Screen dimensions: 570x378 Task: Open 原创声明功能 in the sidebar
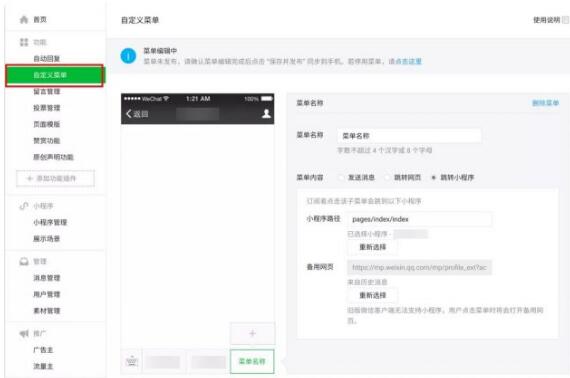click(x=53, y=157)
